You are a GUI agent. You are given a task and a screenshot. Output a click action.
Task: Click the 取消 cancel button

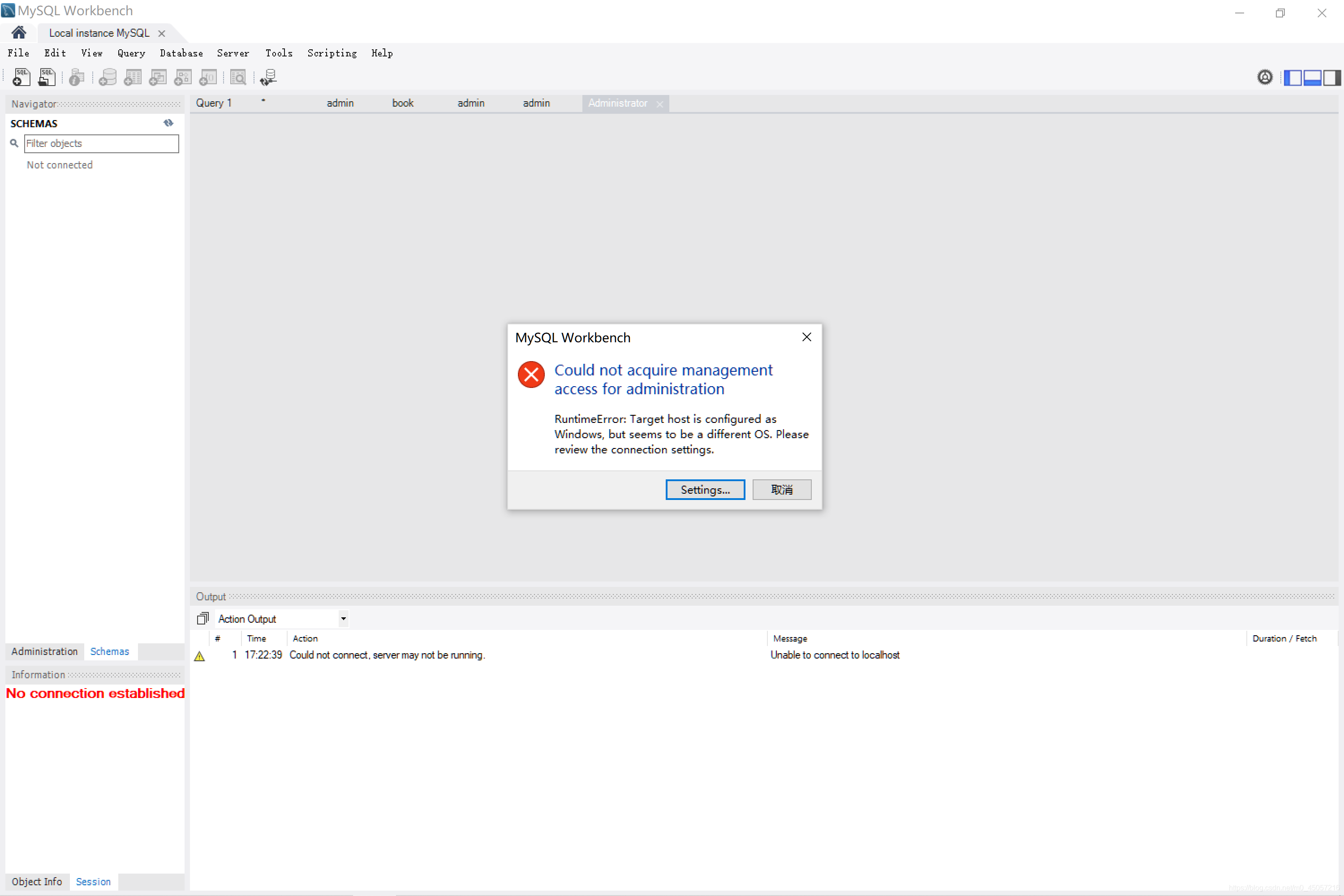click(x=781, y=490)
